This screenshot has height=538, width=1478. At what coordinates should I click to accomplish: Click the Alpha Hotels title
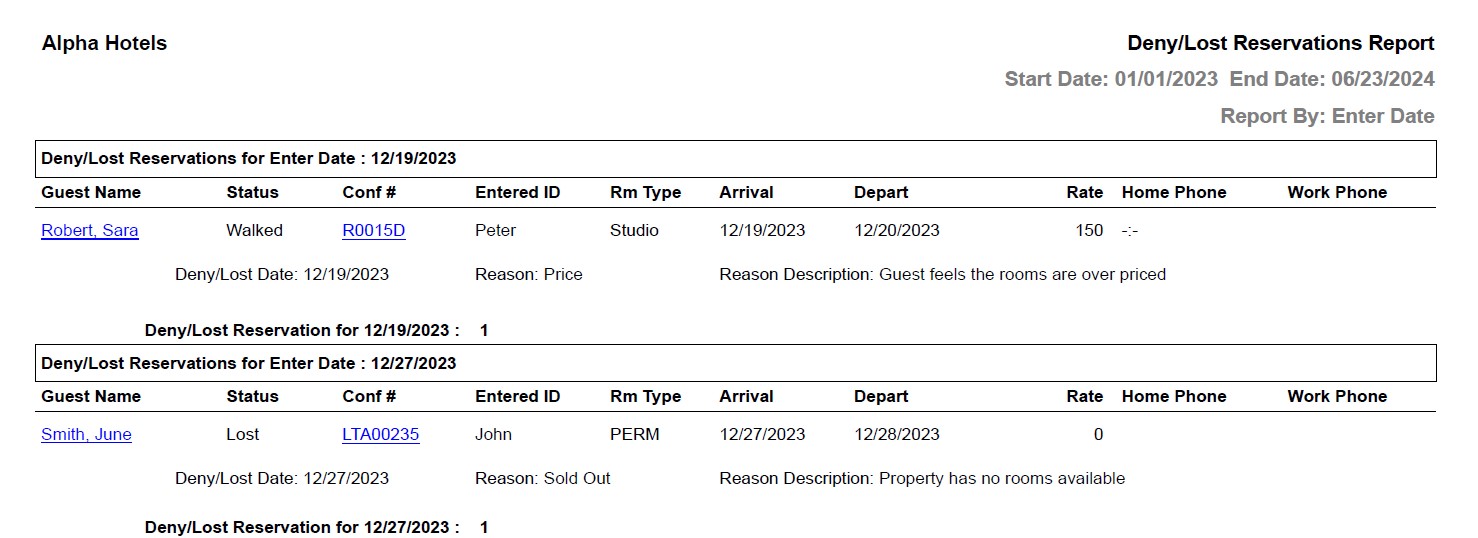point(104,44)
